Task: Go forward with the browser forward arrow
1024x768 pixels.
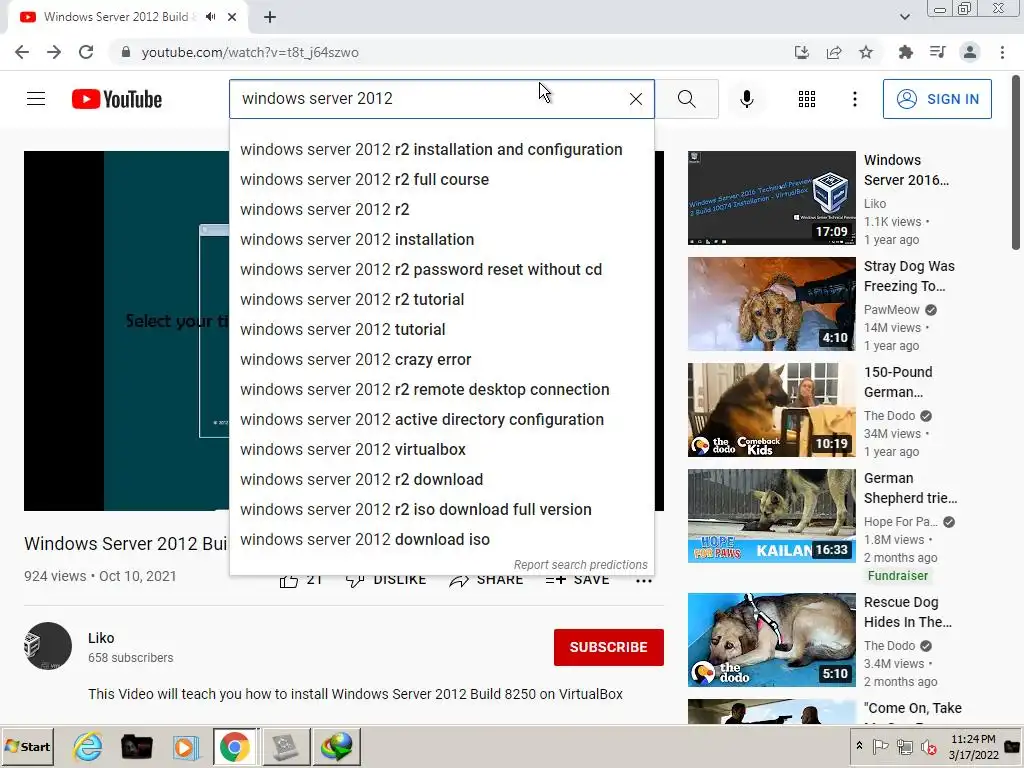Action: tap(54, 52)
